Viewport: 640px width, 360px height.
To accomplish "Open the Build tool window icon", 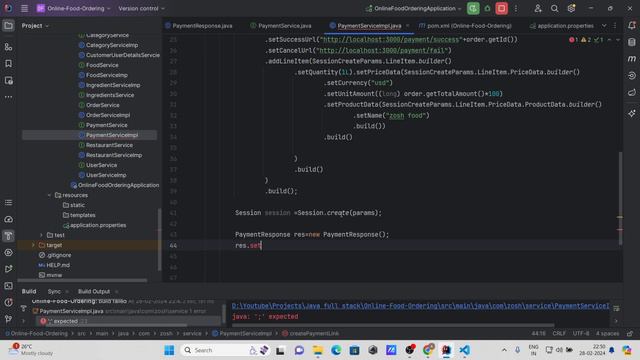I will (x=8, y=236).
